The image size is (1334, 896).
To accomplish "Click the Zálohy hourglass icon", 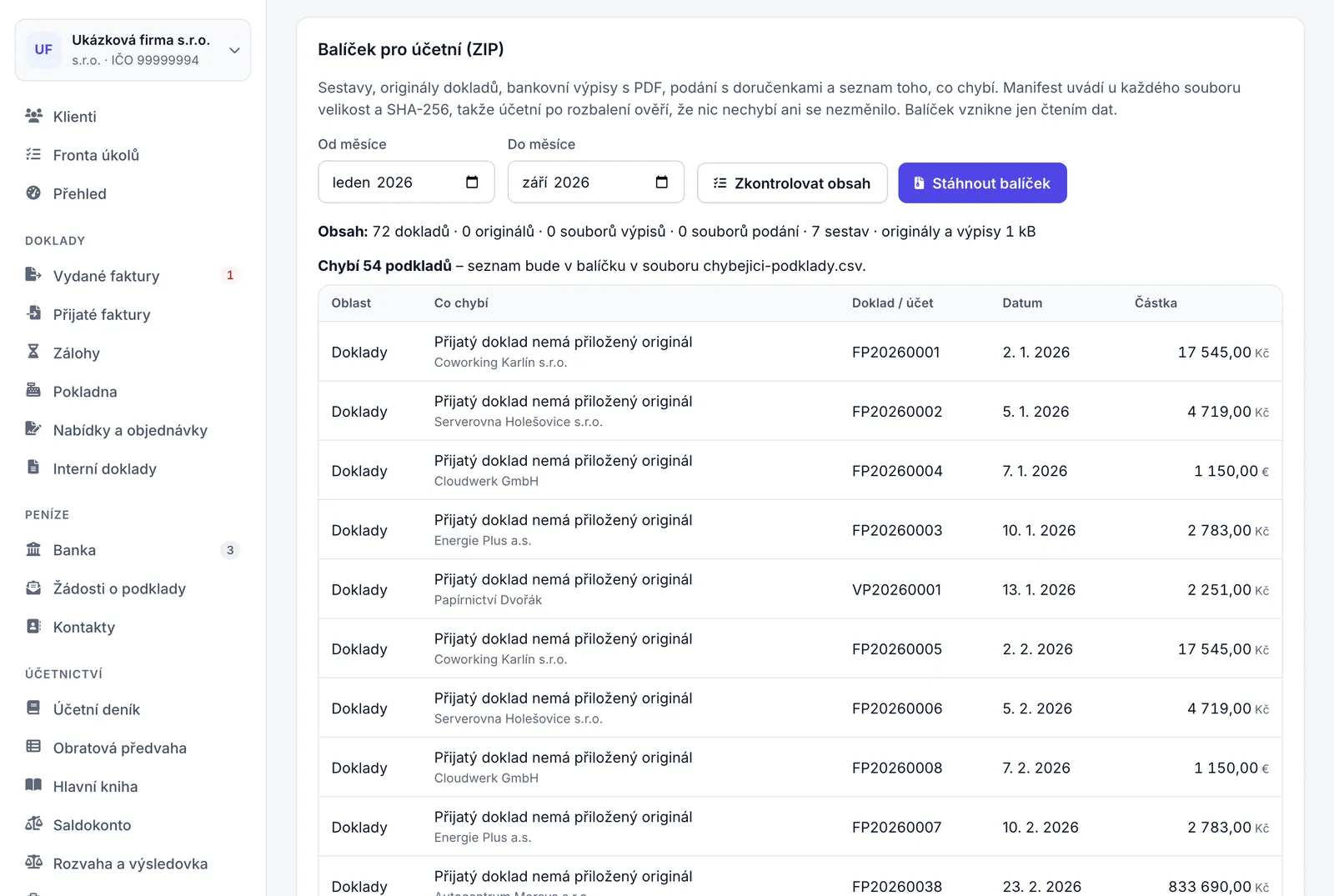I will click(x=33, y=351).
